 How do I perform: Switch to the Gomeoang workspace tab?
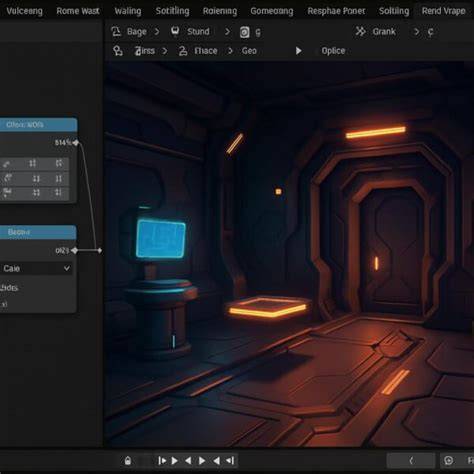(272, 11)
